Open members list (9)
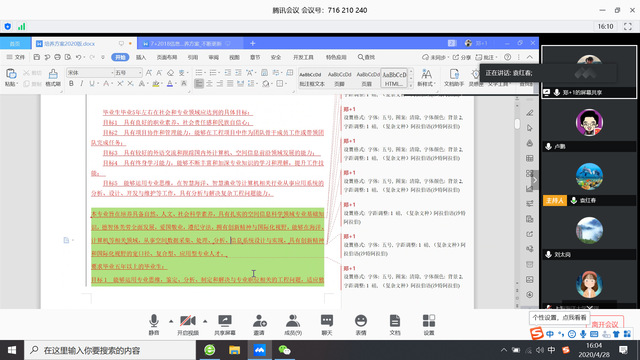This screenshot has width=640, height=360. (x=293, y=324)
